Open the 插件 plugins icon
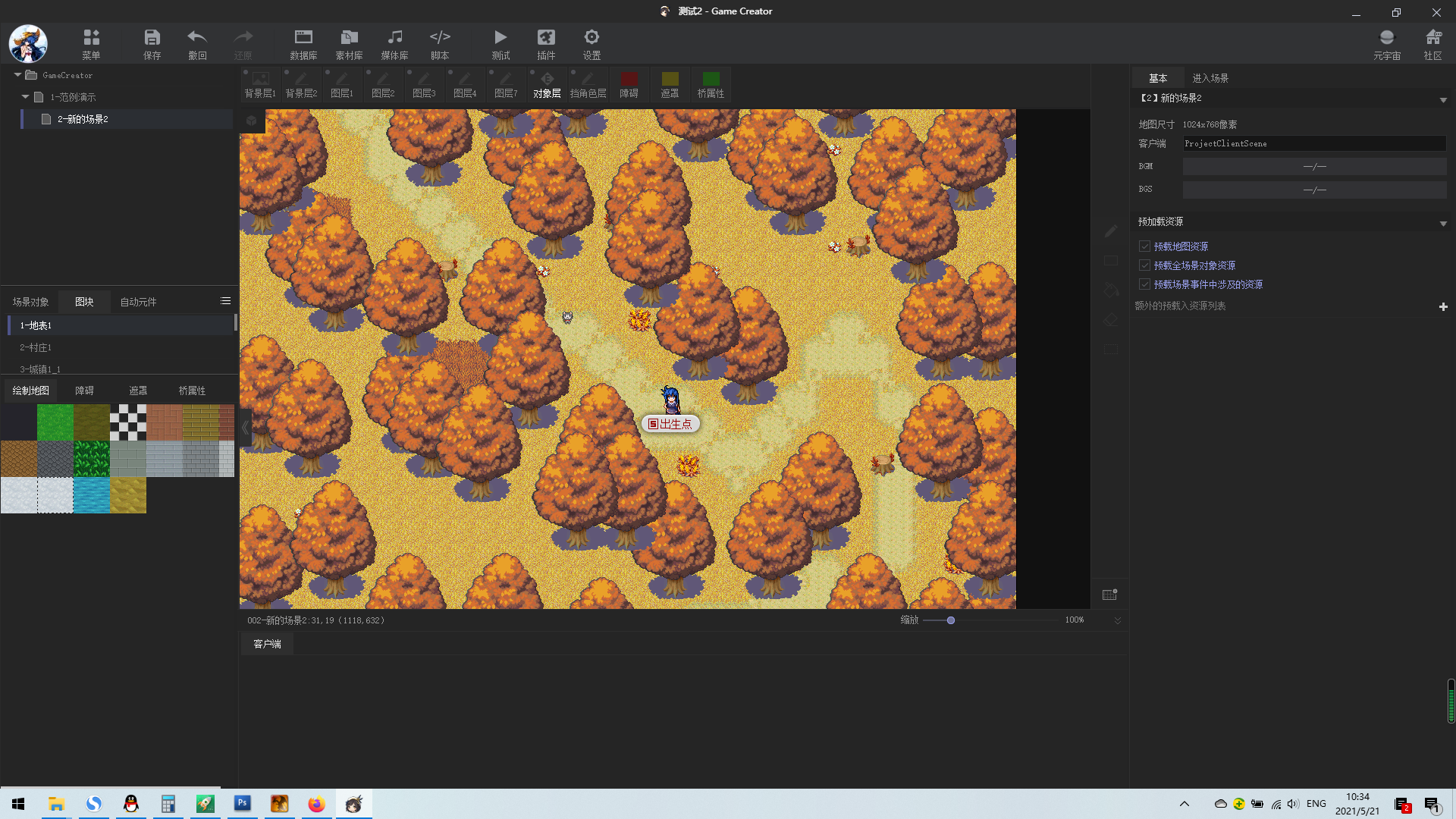 546,44
